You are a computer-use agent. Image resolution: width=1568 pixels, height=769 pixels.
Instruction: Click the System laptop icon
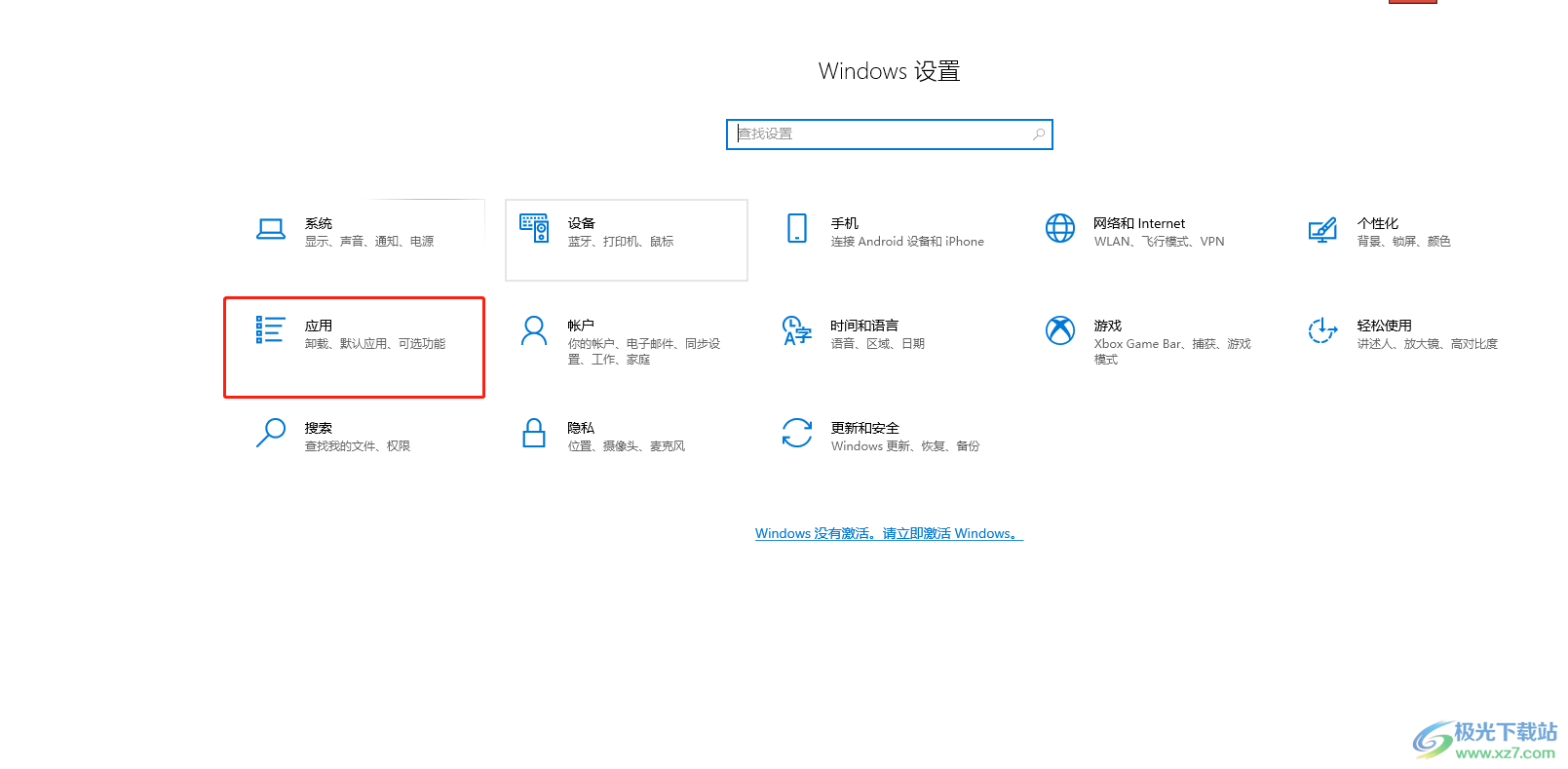coord(271,229)
